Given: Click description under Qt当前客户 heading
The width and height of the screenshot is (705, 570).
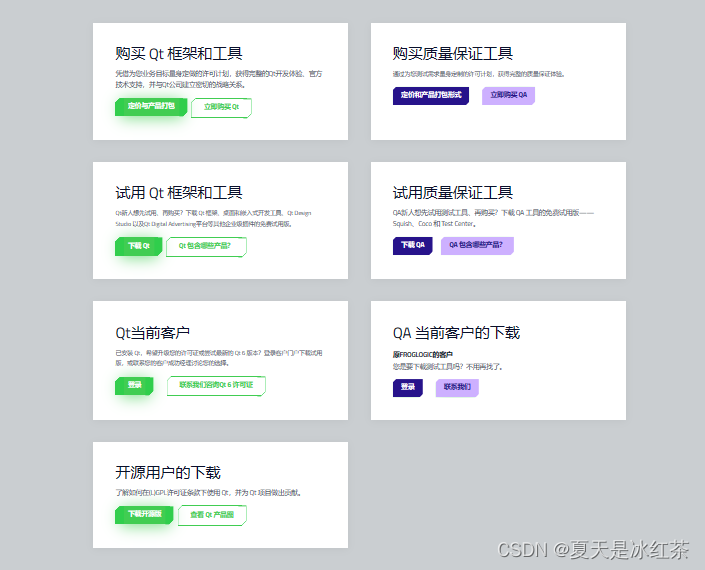Looking at the screenshot, I should coord(219,358).
